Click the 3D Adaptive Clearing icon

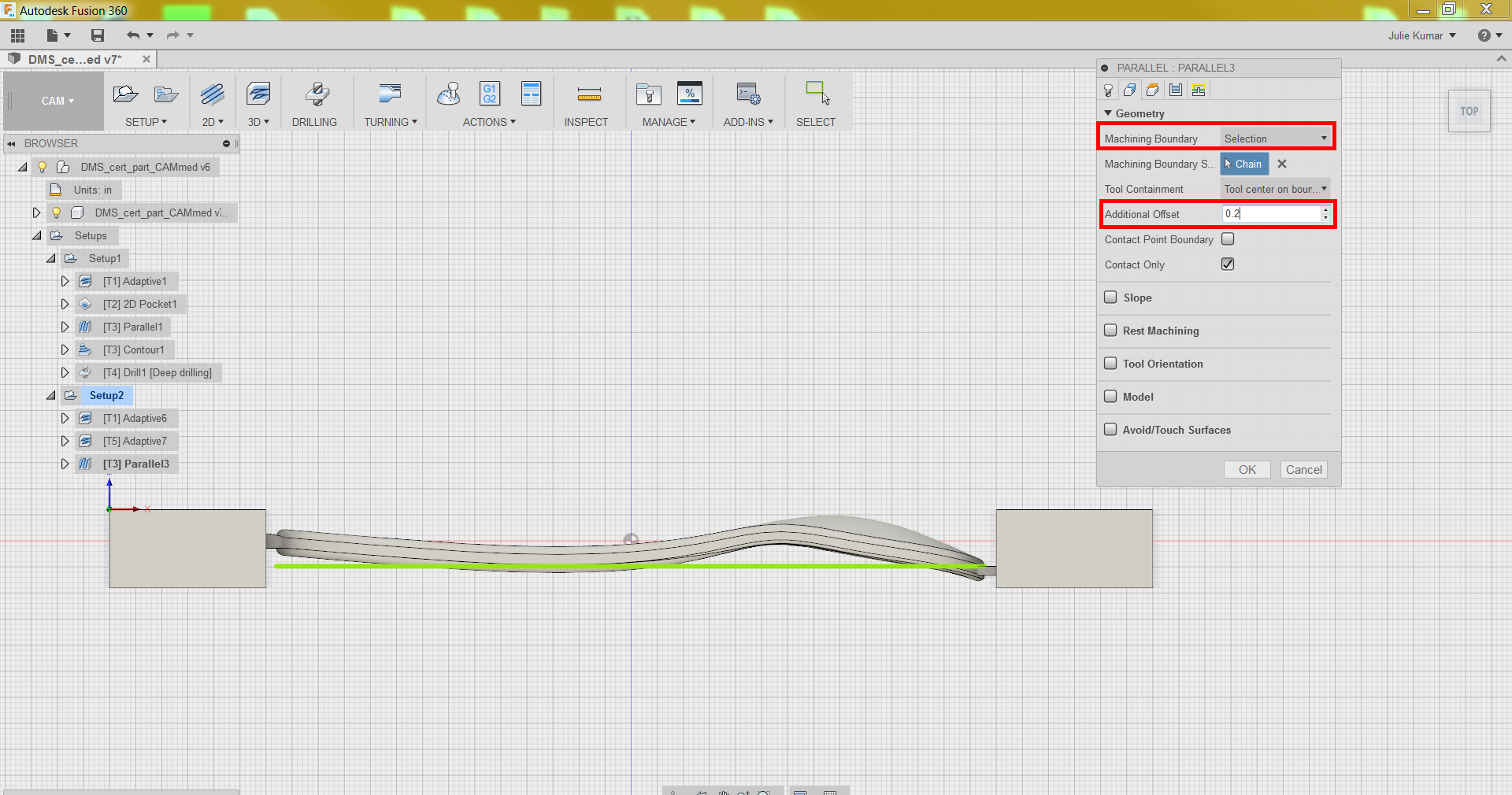click(x=258, y=94)
